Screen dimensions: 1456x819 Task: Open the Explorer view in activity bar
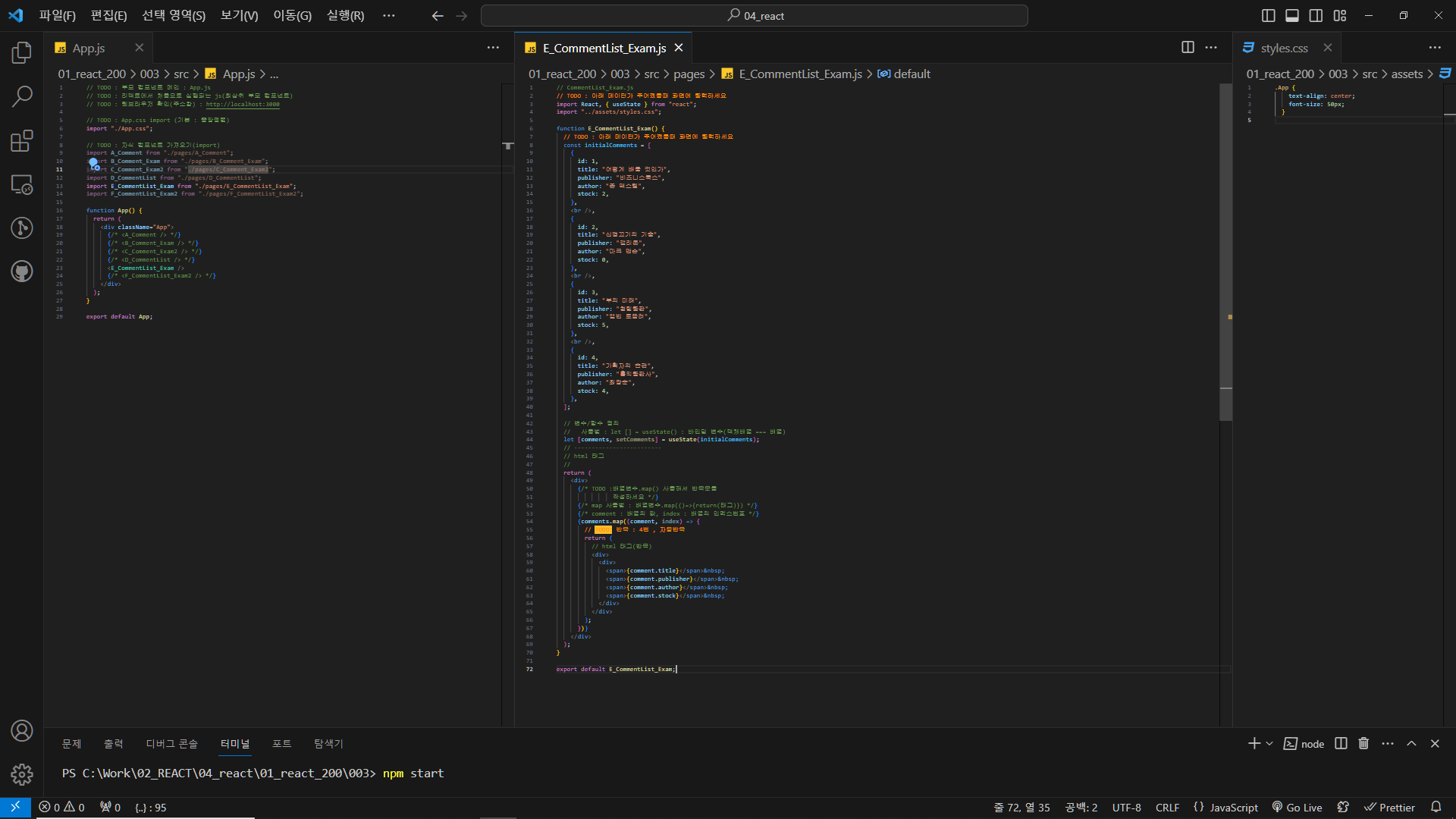pyautogui.click(x=22, y=52)
